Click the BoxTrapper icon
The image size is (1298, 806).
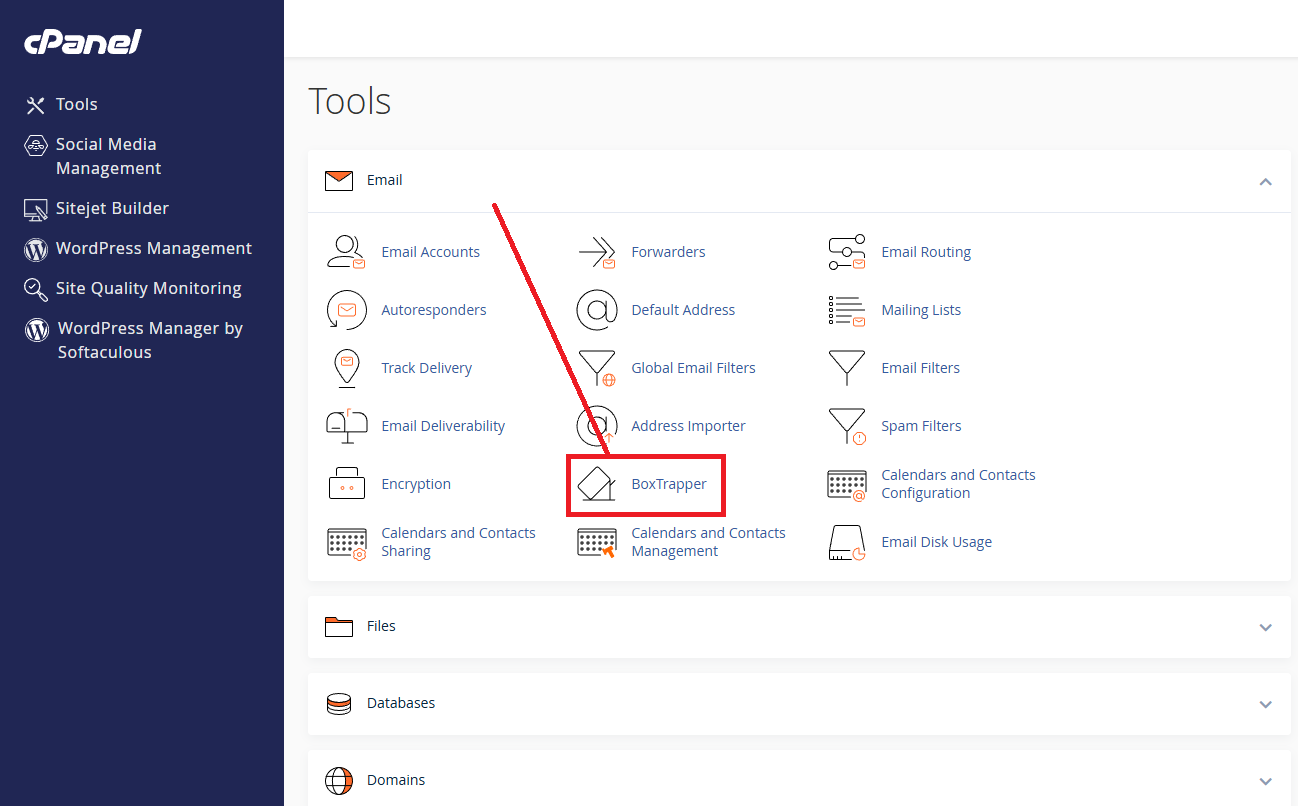point(597,484)
